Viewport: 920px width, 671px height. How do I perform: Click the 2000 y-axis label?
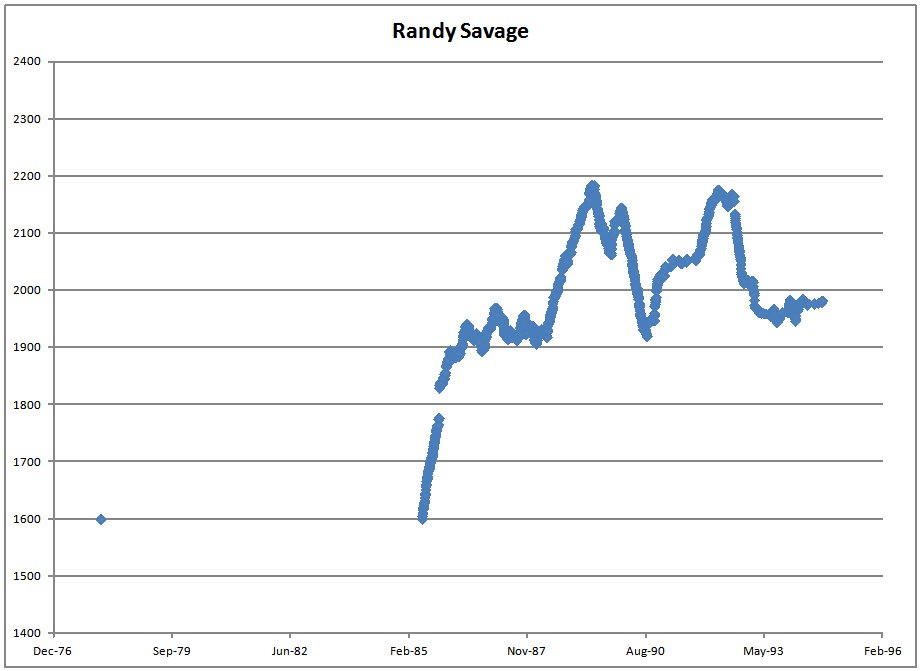pyautogui.click(x=27, y=290)
